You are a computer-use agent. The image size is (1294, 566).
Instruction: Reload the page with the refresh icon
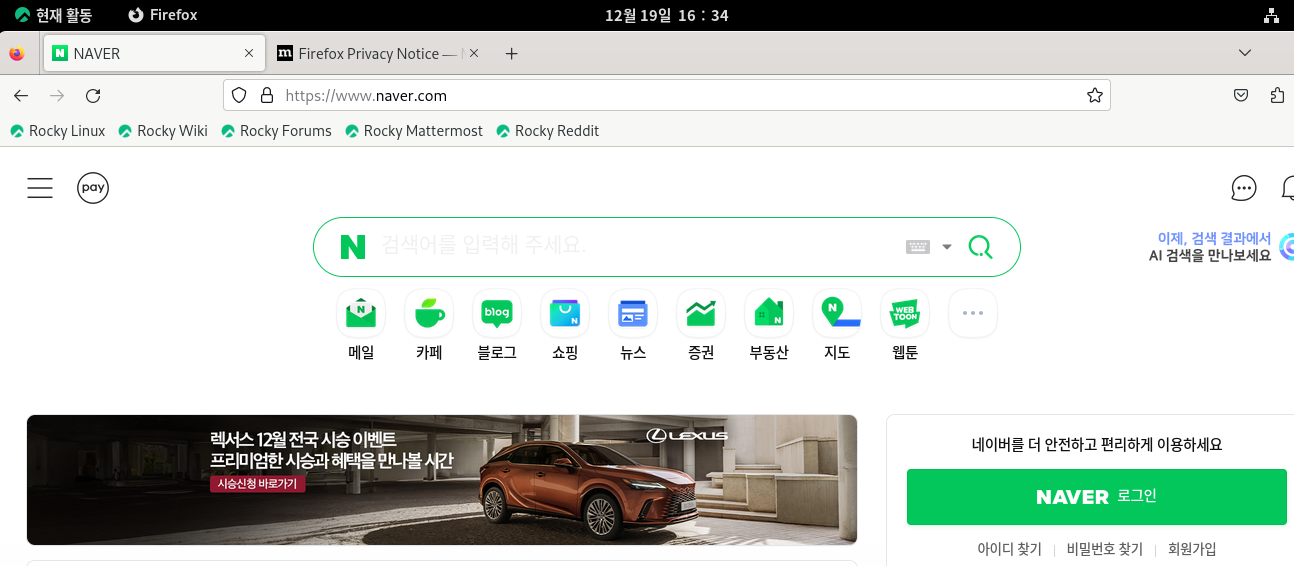coord(93,96)
